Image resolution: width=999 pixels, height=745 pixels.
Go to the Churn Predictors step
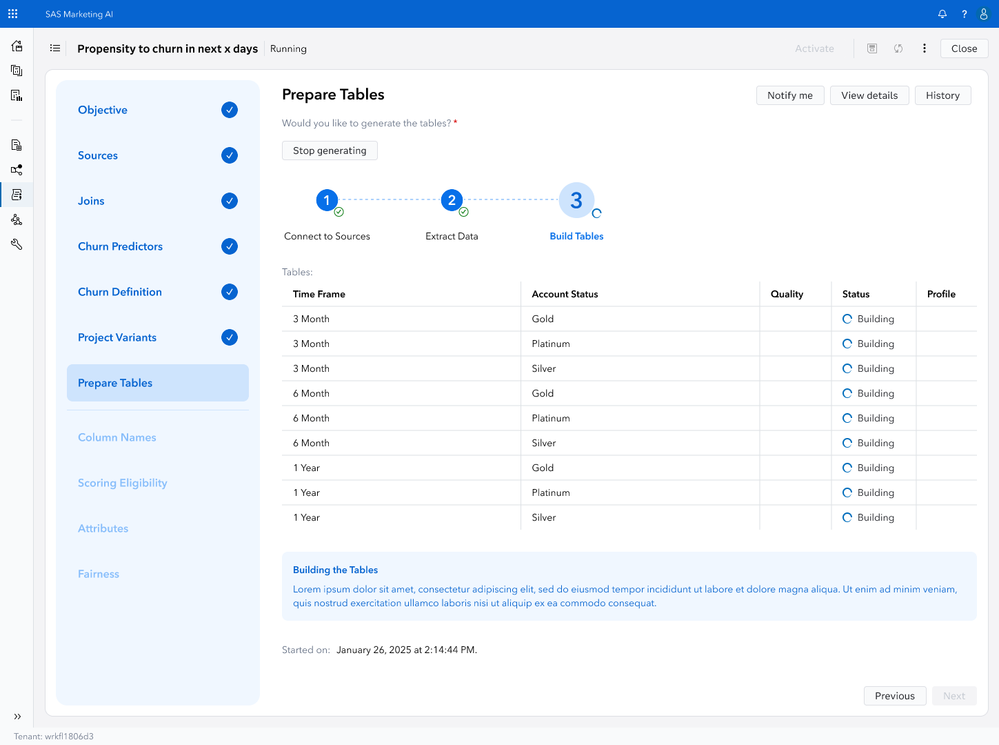[x=120, y=246]
